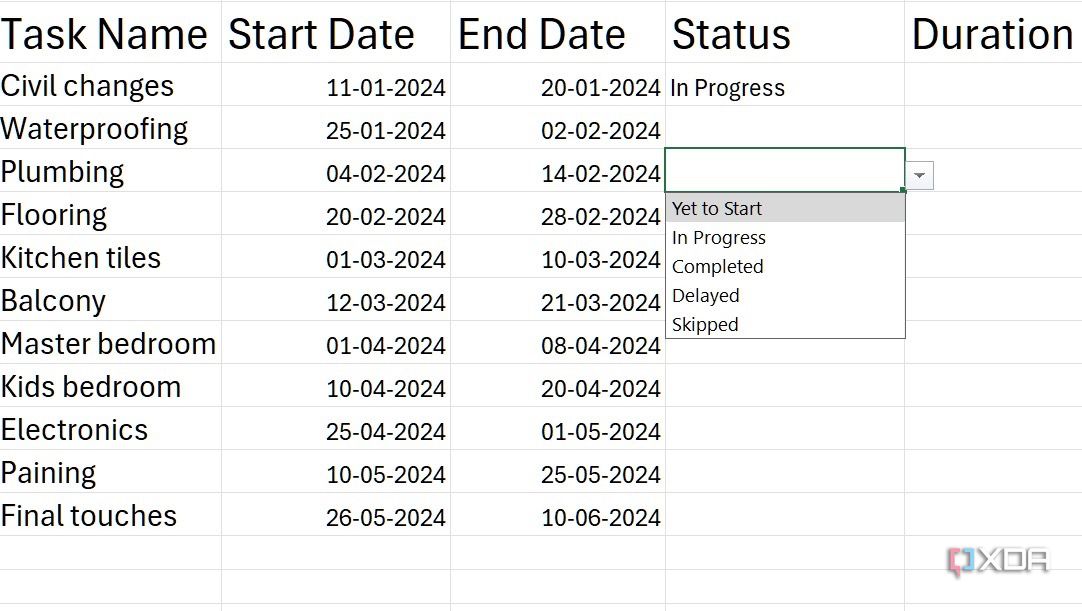Select 'Delayed' in the open status list
The image size is (1082, 611).
tap(705, 295)
